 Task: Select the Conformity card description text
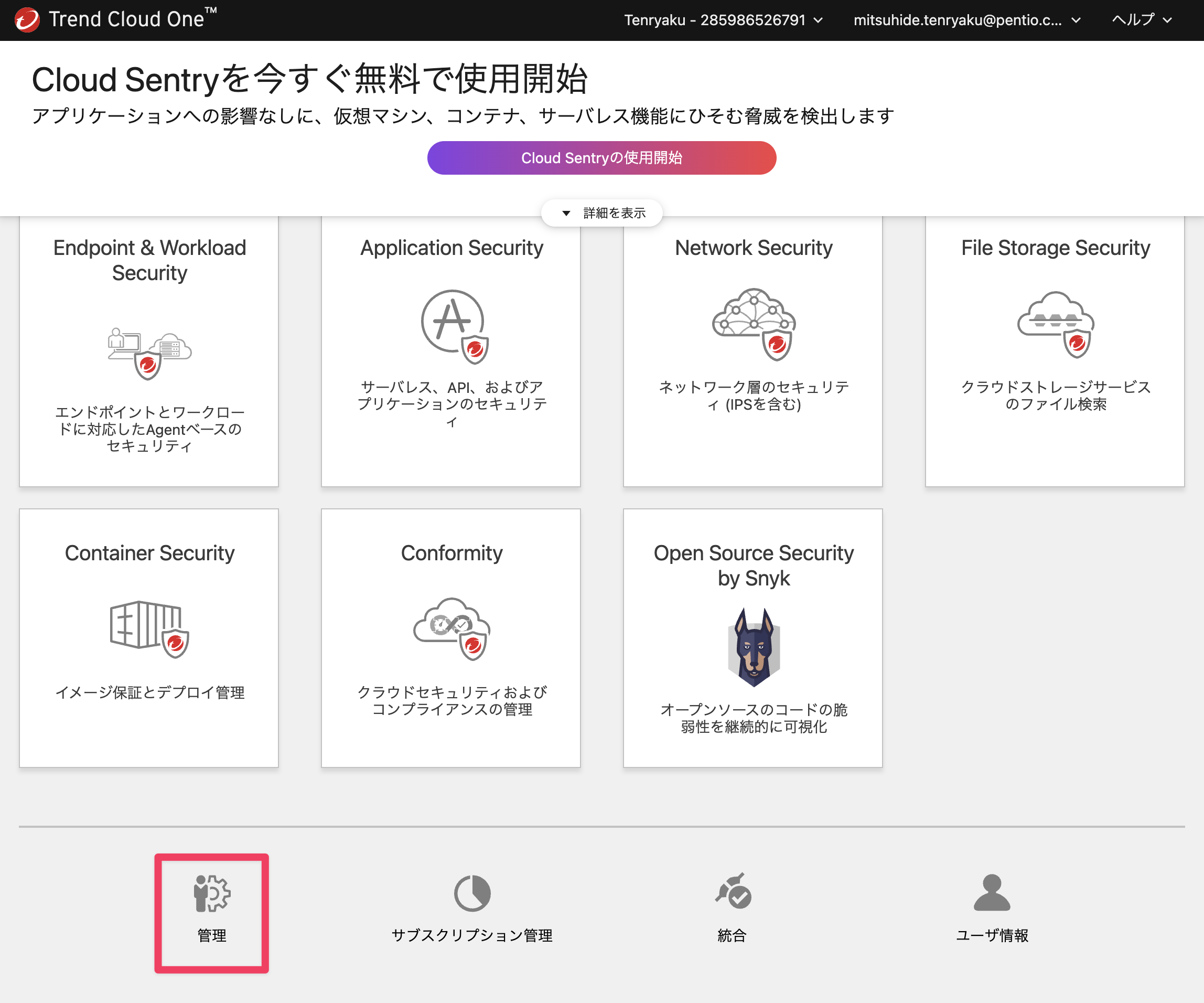coord(452,701)
